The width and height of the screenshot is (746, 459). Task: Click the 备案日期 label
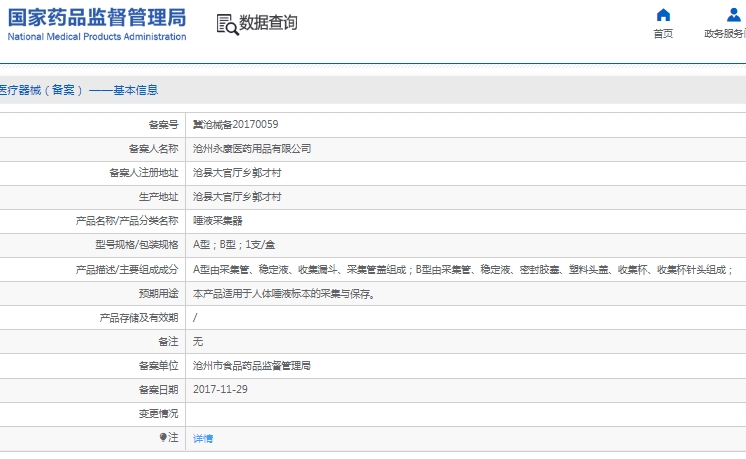[x=158, y=390]
